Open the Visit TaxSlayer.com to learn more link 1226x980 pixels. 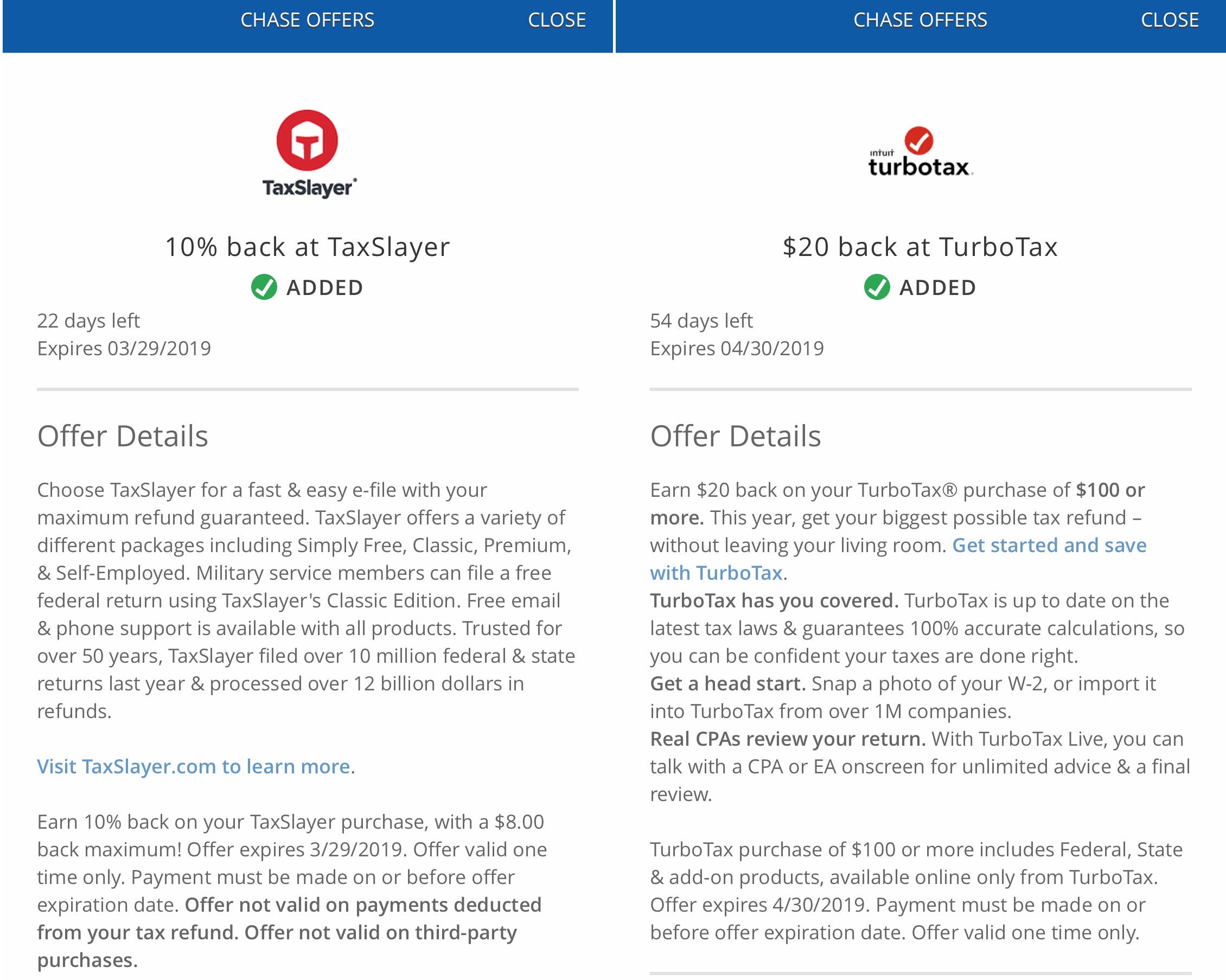point(193,766)
